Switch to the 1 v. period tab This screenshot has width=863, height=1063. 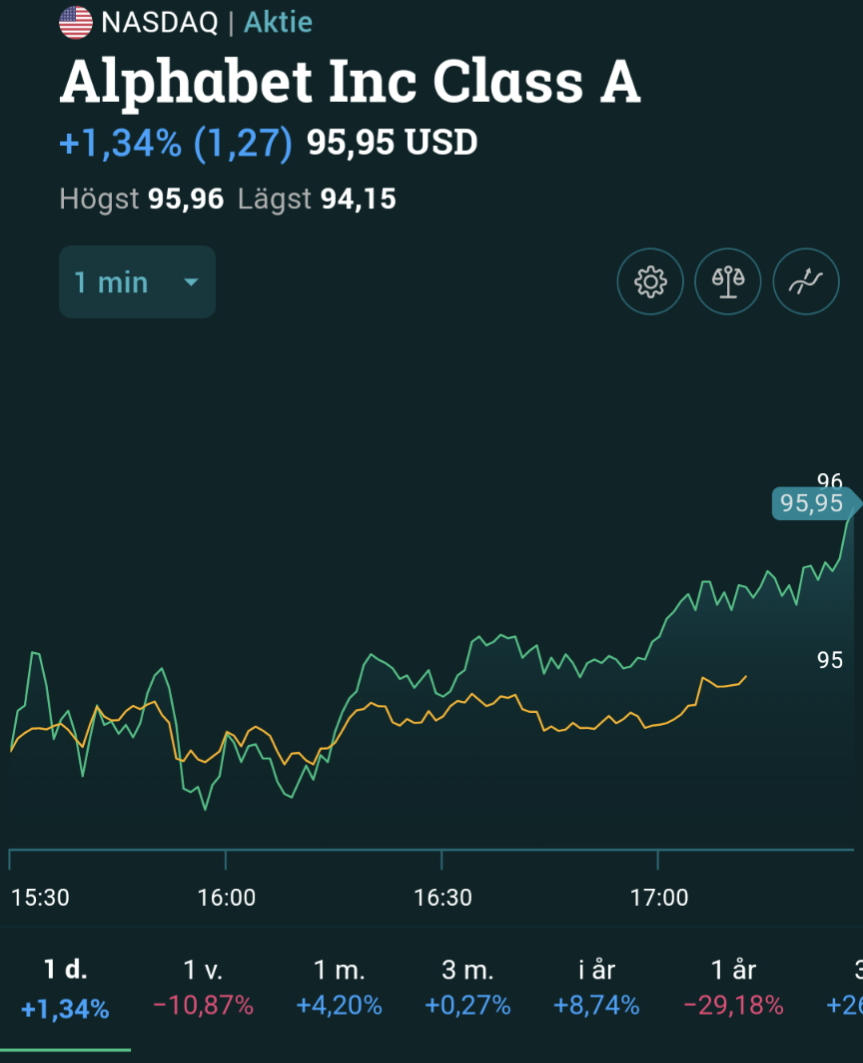[x=203, y=988]
